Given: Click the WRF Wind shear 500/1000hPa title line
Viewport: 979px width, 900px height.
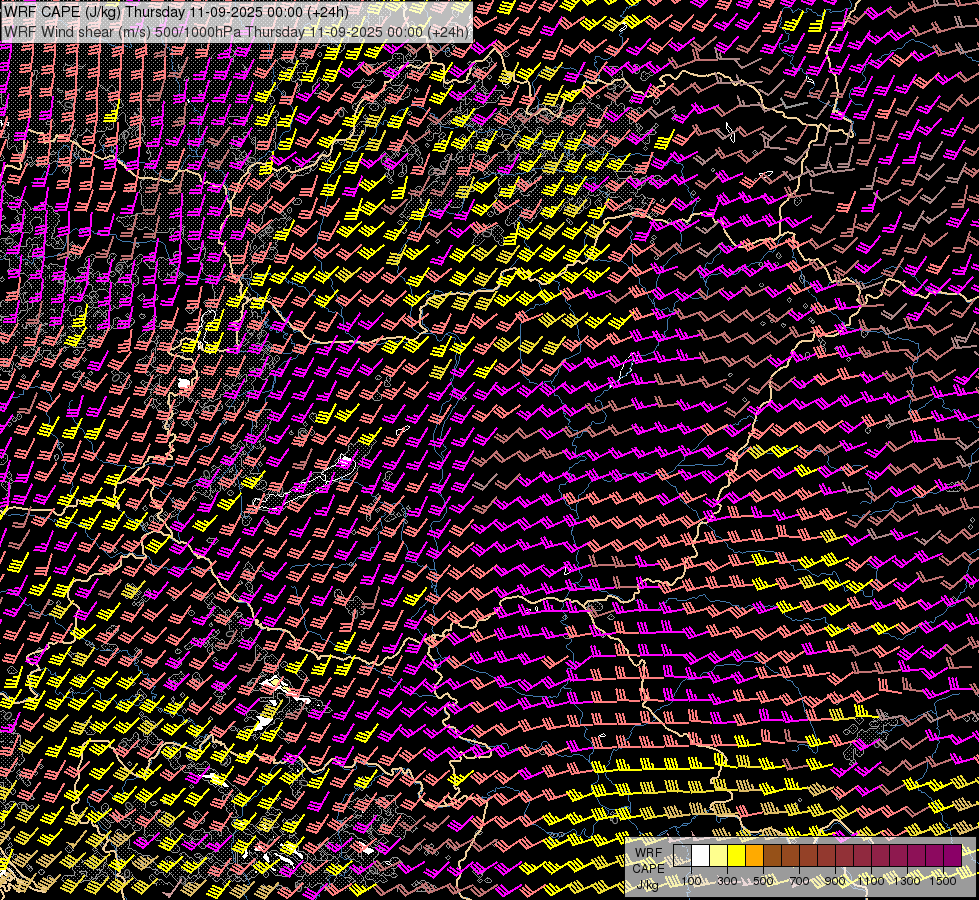Looking at the screenshot, I should [236, 32].
